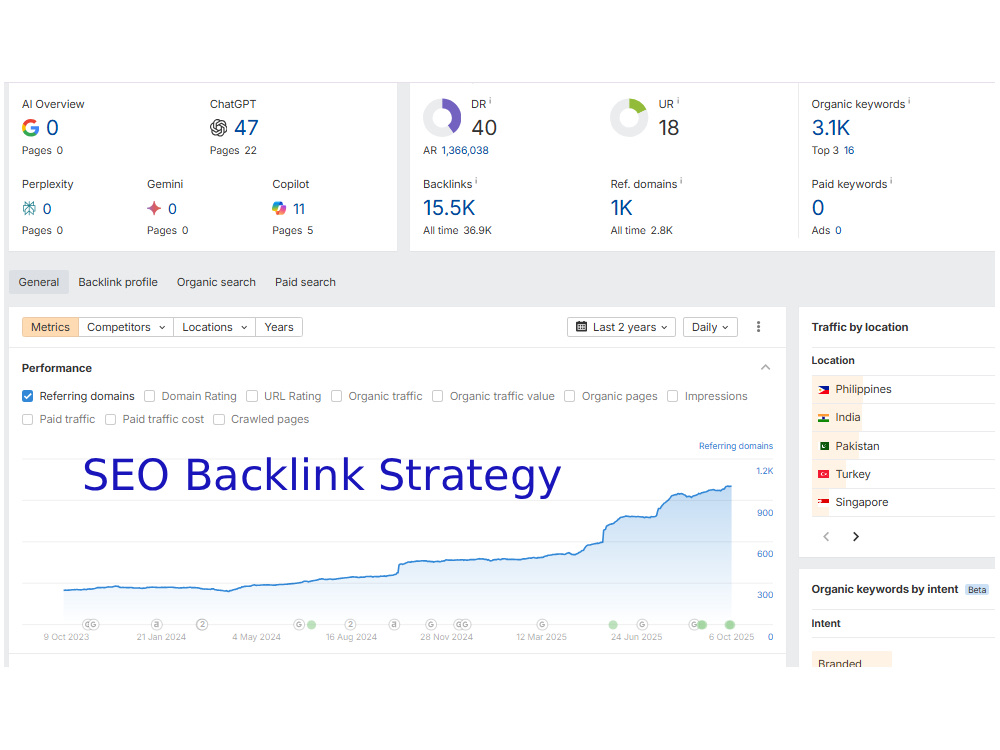Viewport: 1000px width, 750px height.
Task: Switch to the Paid search tab
Action: pyautogui.click(x=305, y=282)
